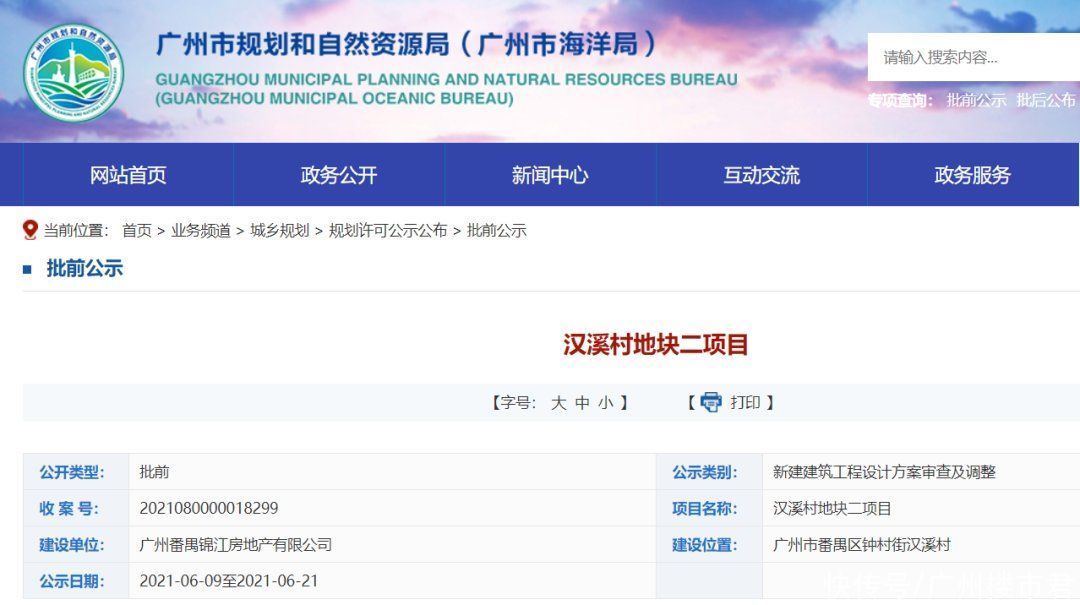Select 小 for small font size
This screenshot has height=605, width=1080.
pos(604,403)
